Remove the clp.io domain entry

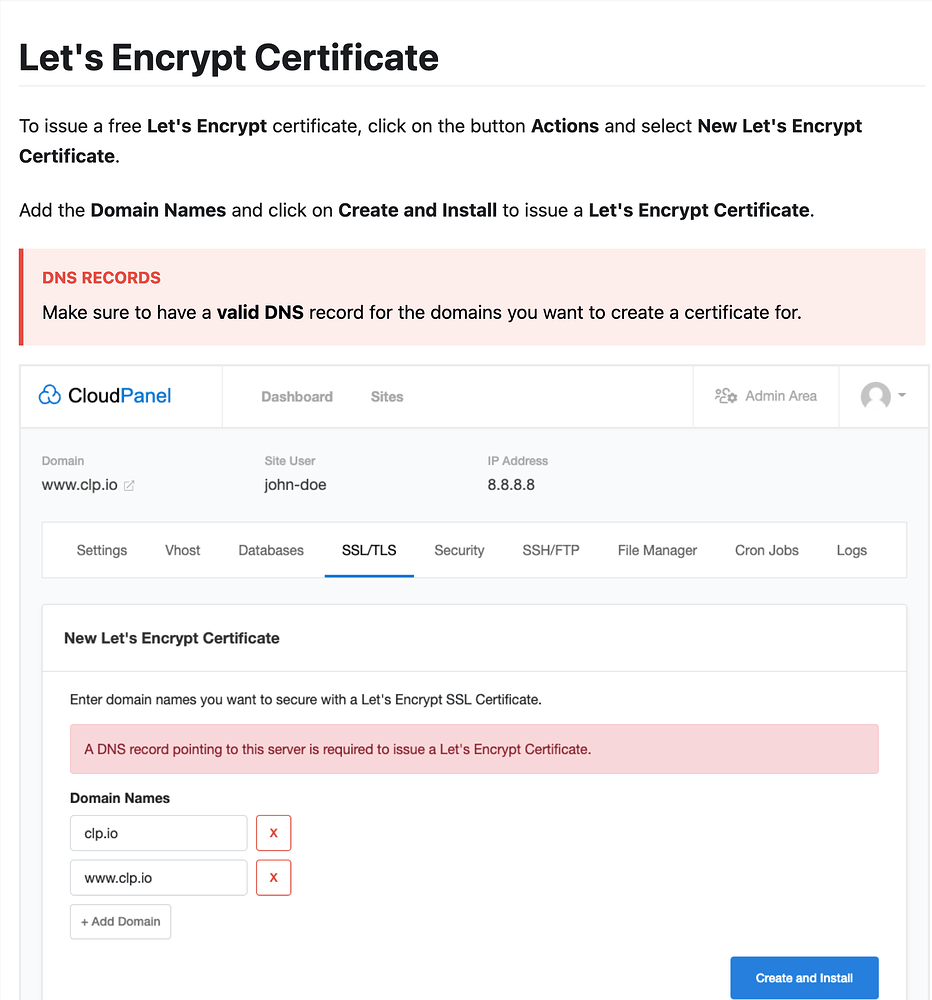[273, 832]
